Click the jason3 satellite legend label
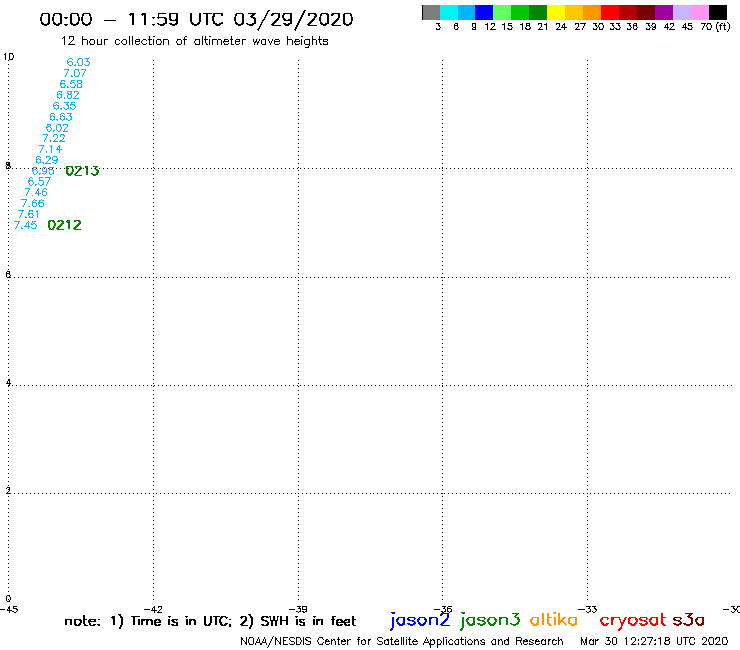 tap(490, 620)
